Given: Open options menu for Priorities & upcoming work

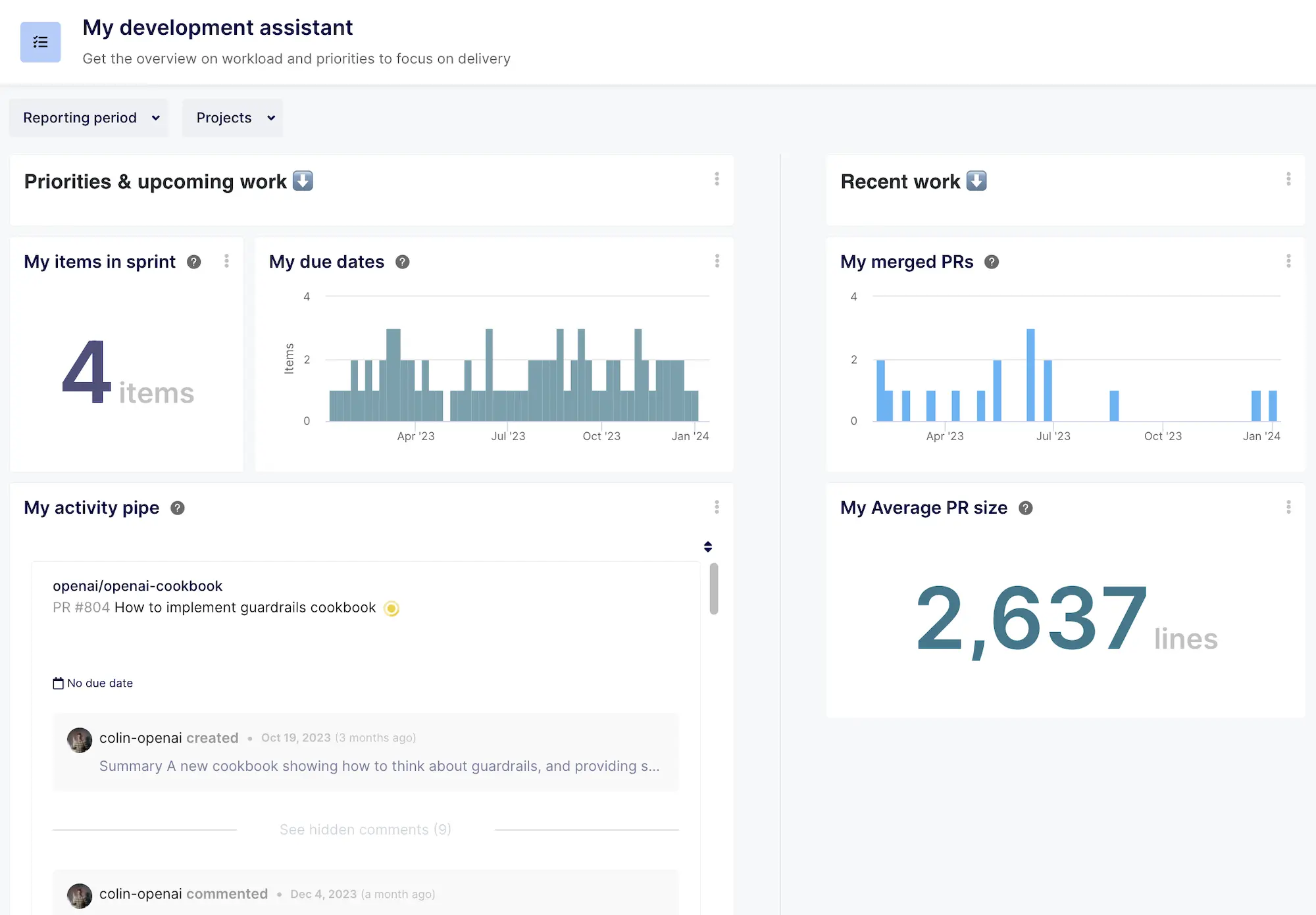Looking at the screenshot, I should point(717,180).
